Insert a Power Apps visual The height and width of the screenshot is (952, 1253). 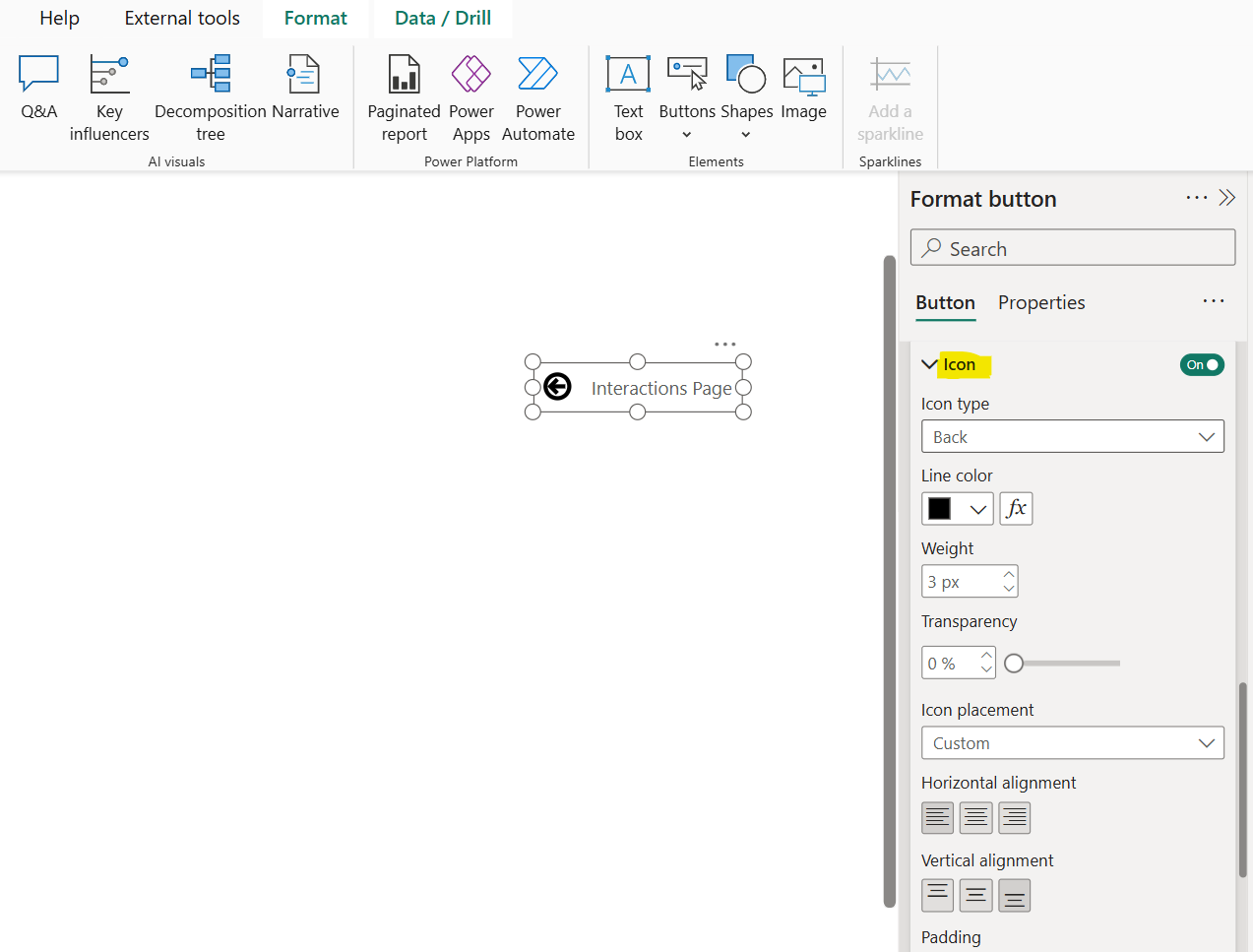pos(470,94)
